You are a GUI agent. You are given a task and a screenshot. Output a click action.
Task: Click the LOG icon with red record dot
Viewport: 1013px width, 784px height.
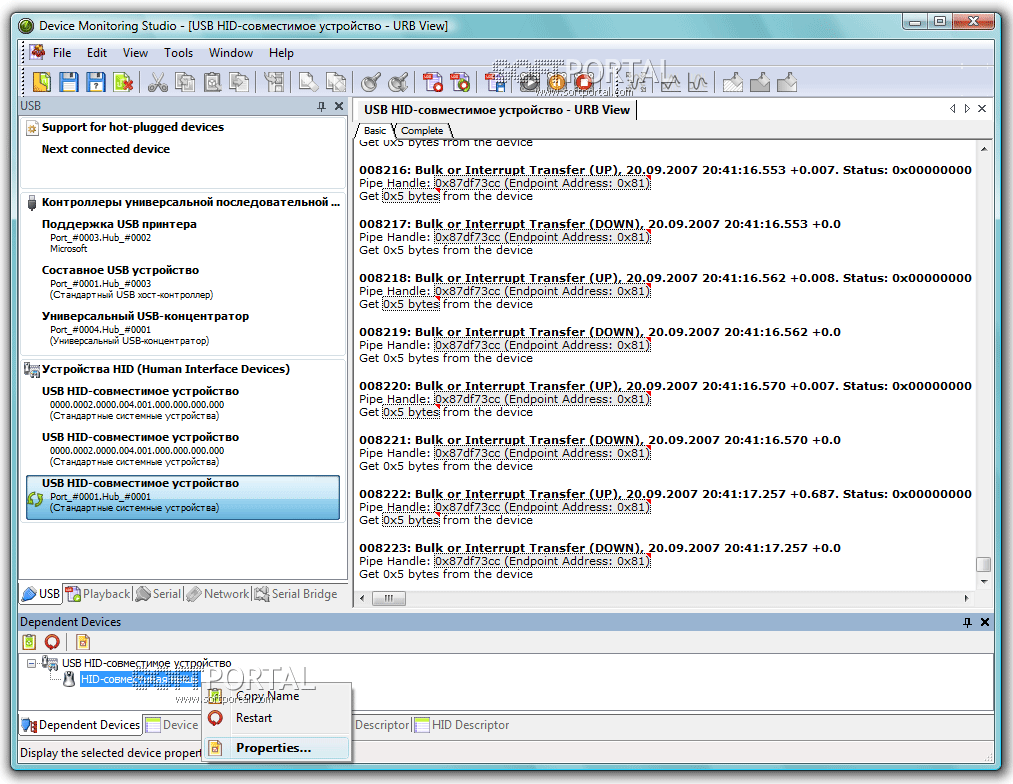432,82
